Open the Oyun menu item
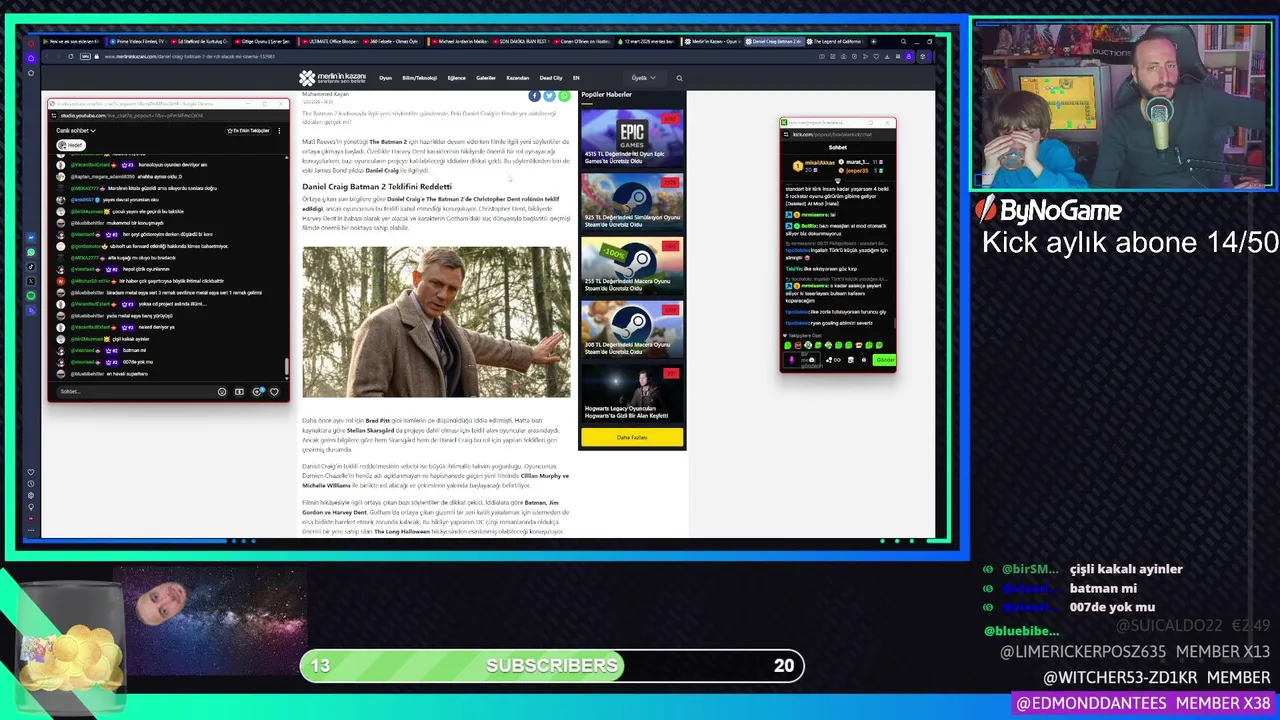The height and width of the screenshot is (720, 1280). click(x=385, y=78)
